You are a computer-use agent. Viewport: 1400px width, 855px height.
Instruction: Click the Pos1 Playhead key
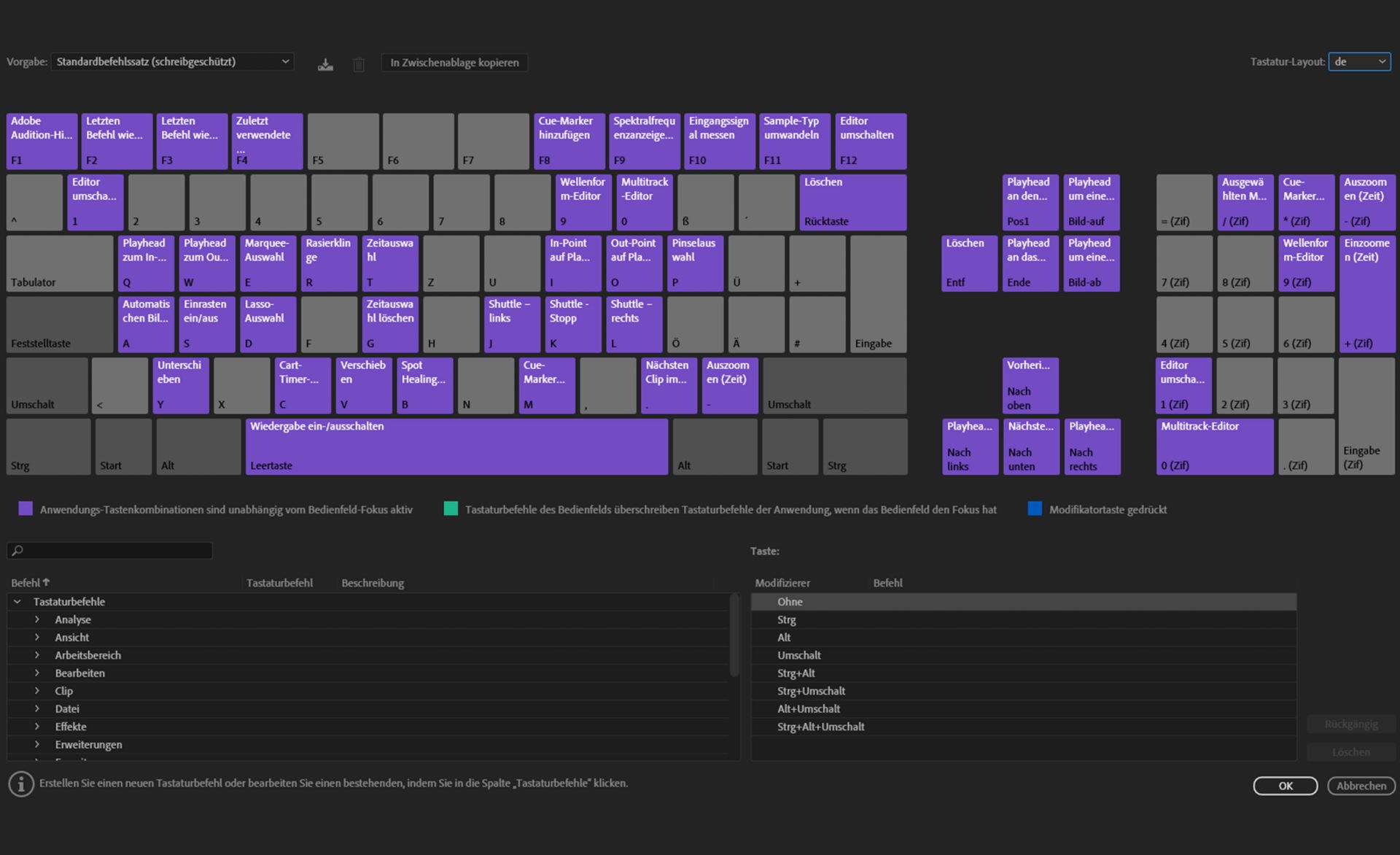(1030, 202)
